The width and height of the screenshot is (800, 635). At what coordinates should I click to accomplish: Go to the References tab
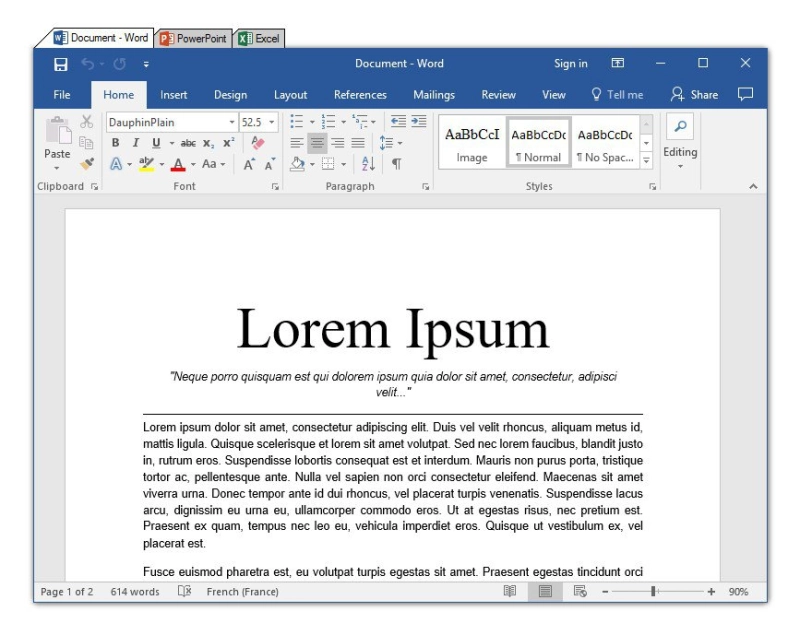(x=360, y=95)
